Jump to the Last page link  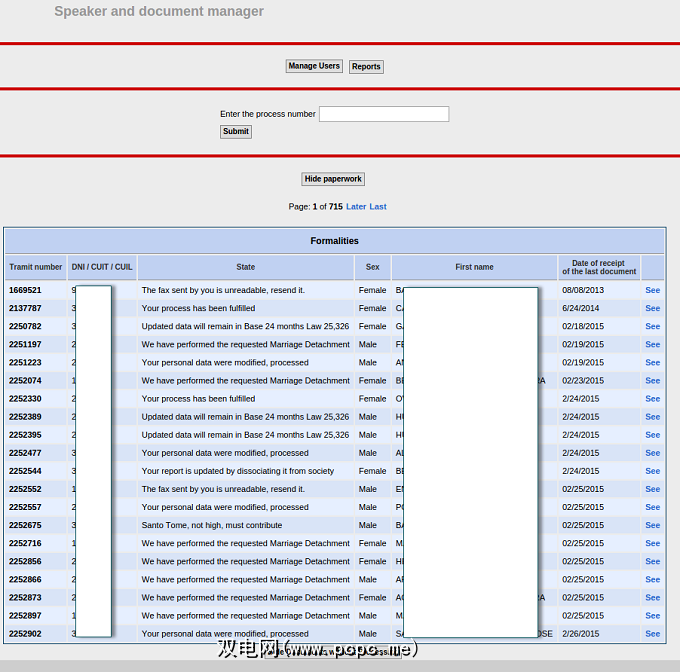(378, 207)
